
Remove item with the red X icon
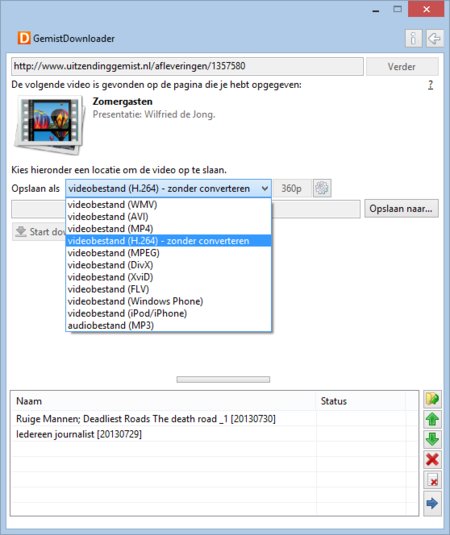(x=432, y=459)
